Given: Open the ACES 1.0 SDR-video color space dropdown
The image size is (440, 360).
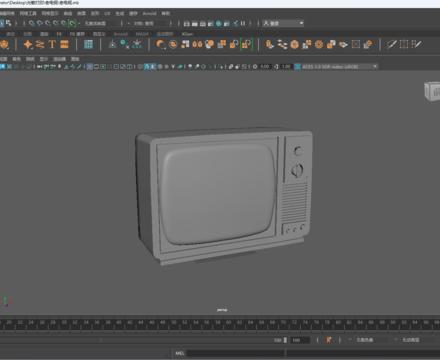Looking at the screenshot, I should pos(340,67).
